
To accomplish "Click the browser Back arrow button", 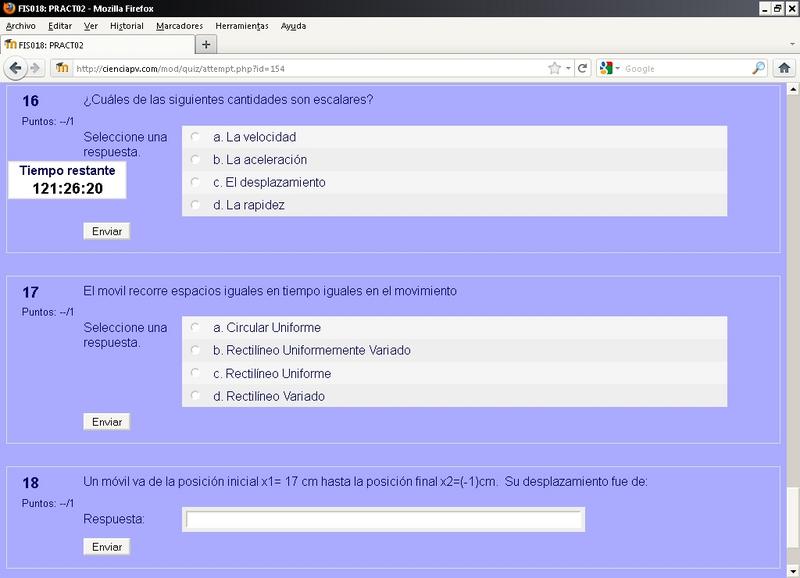I will point(16,68).
